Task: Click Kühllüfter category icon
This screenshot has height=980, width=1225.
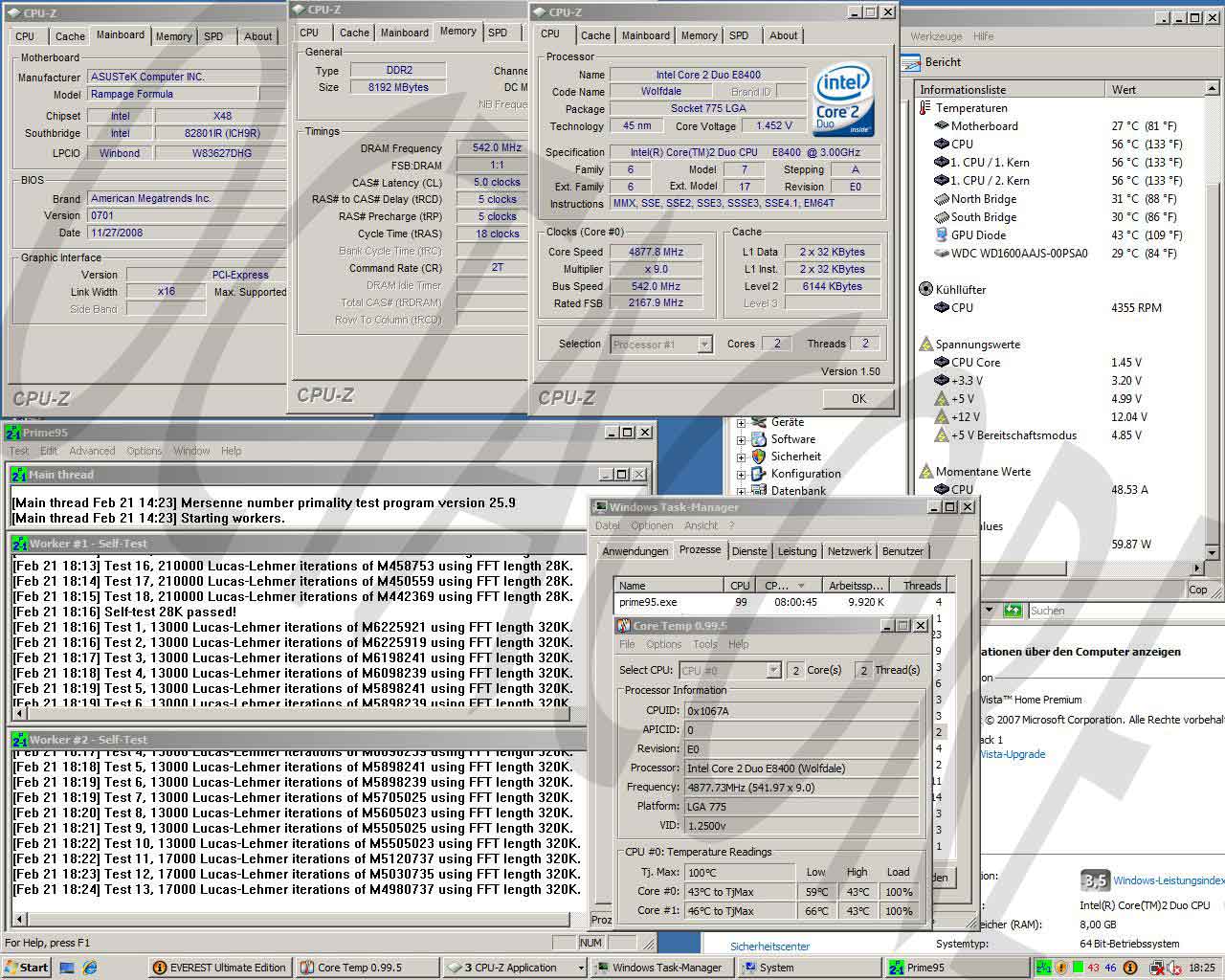Action: click(925, 289)
